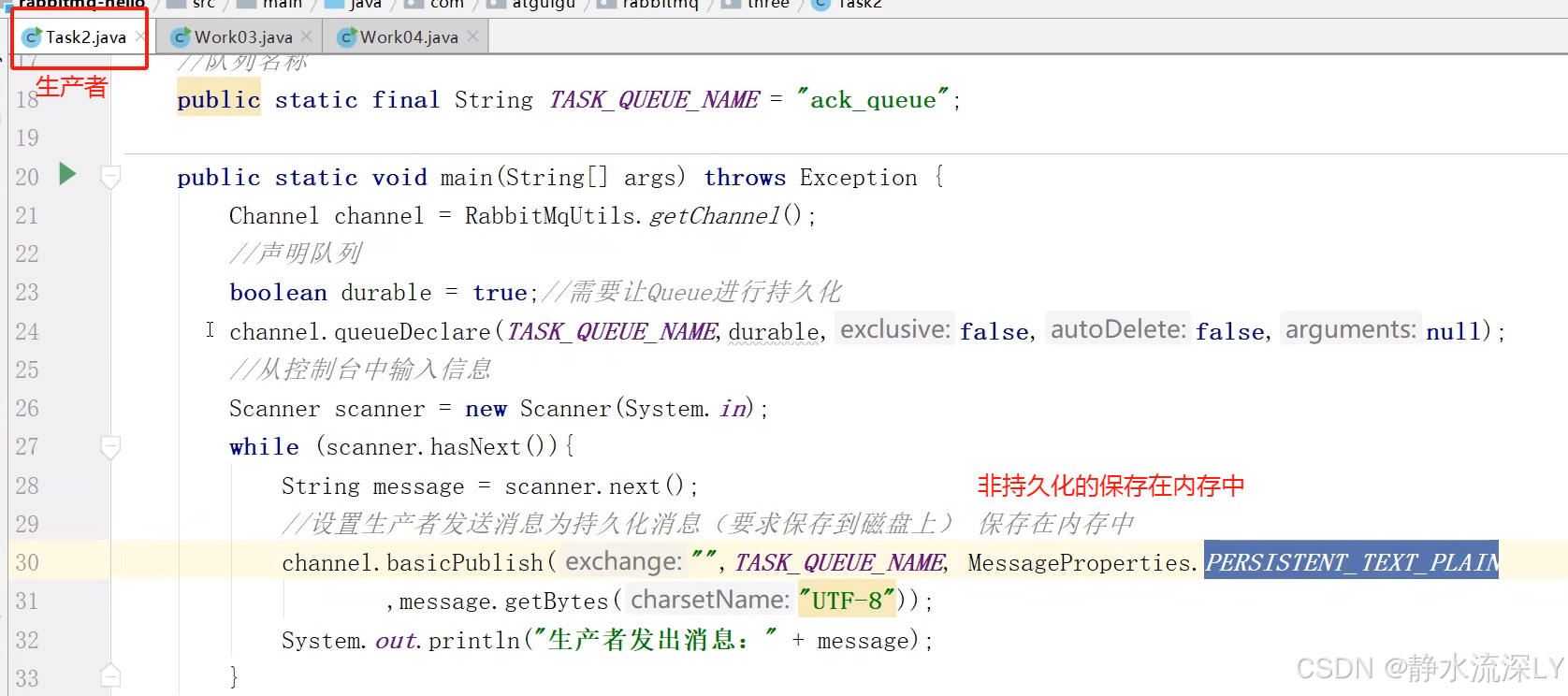The width and height of the screenshot is (1568, 696).
Task: Click the Java class icon on Work04.java tab
Action: pyautogui.click(x=347, y=37)
